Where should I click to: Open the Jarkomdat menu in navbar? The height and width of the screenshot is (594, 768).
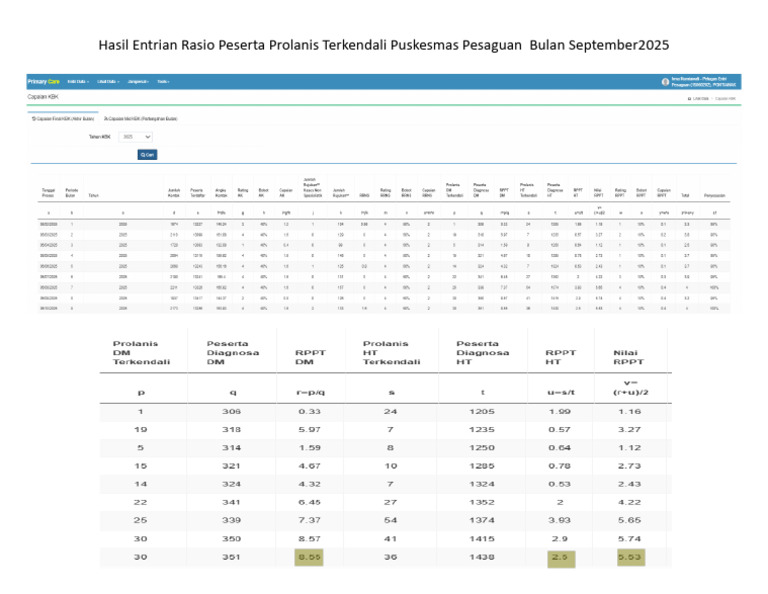tap(138, 82)
